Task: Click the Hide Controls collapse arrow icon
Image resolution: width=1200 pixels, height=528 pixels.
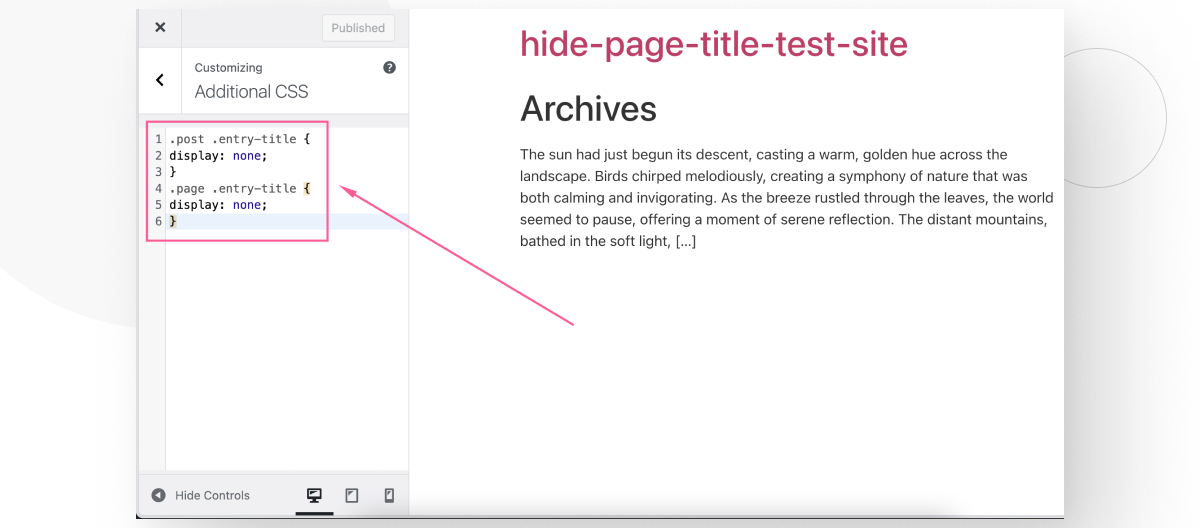Action: (x=158, y=495)
